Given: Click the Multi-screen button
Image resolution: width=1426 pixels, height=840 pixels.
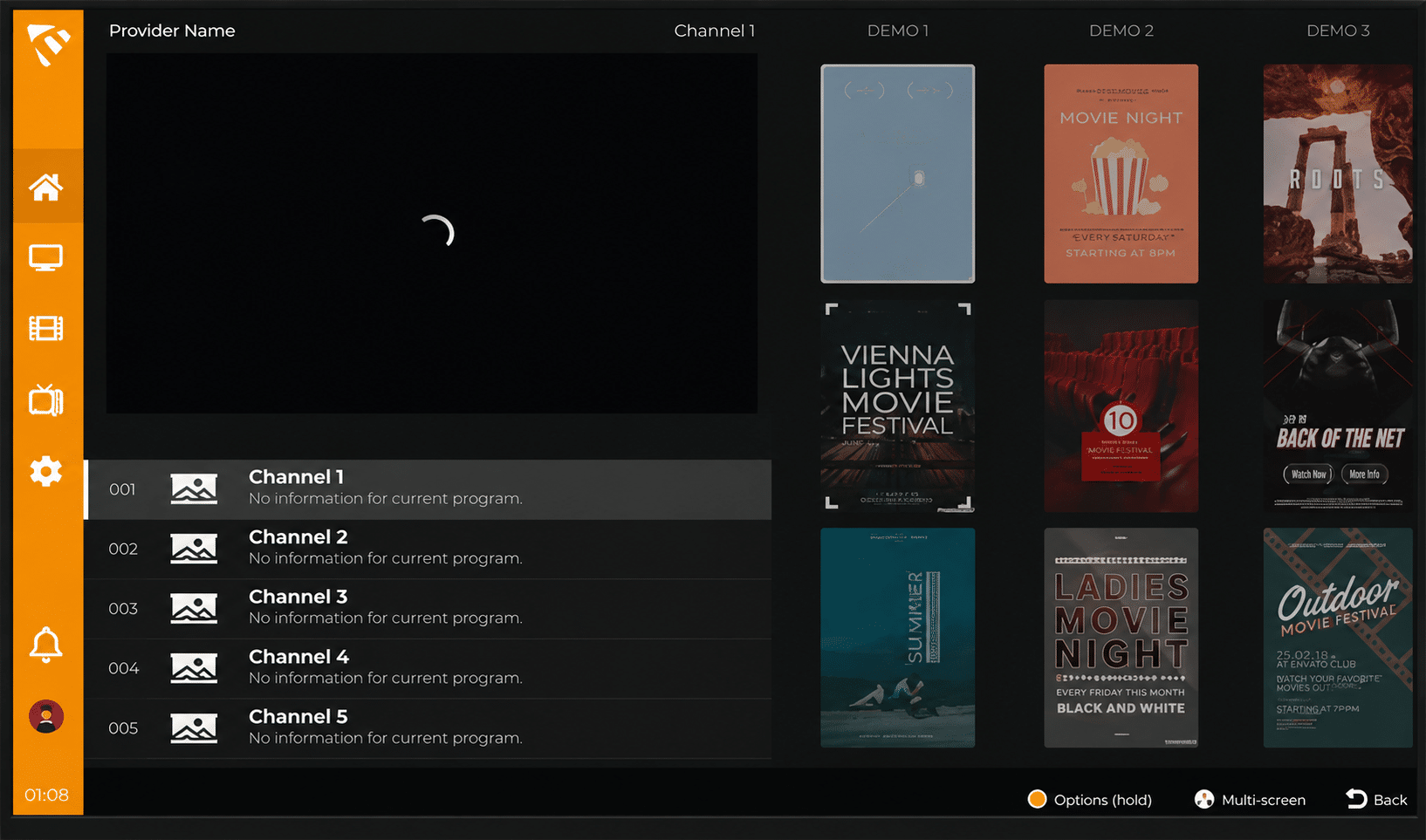Looking at the screenshot, I should [1250, 800].
